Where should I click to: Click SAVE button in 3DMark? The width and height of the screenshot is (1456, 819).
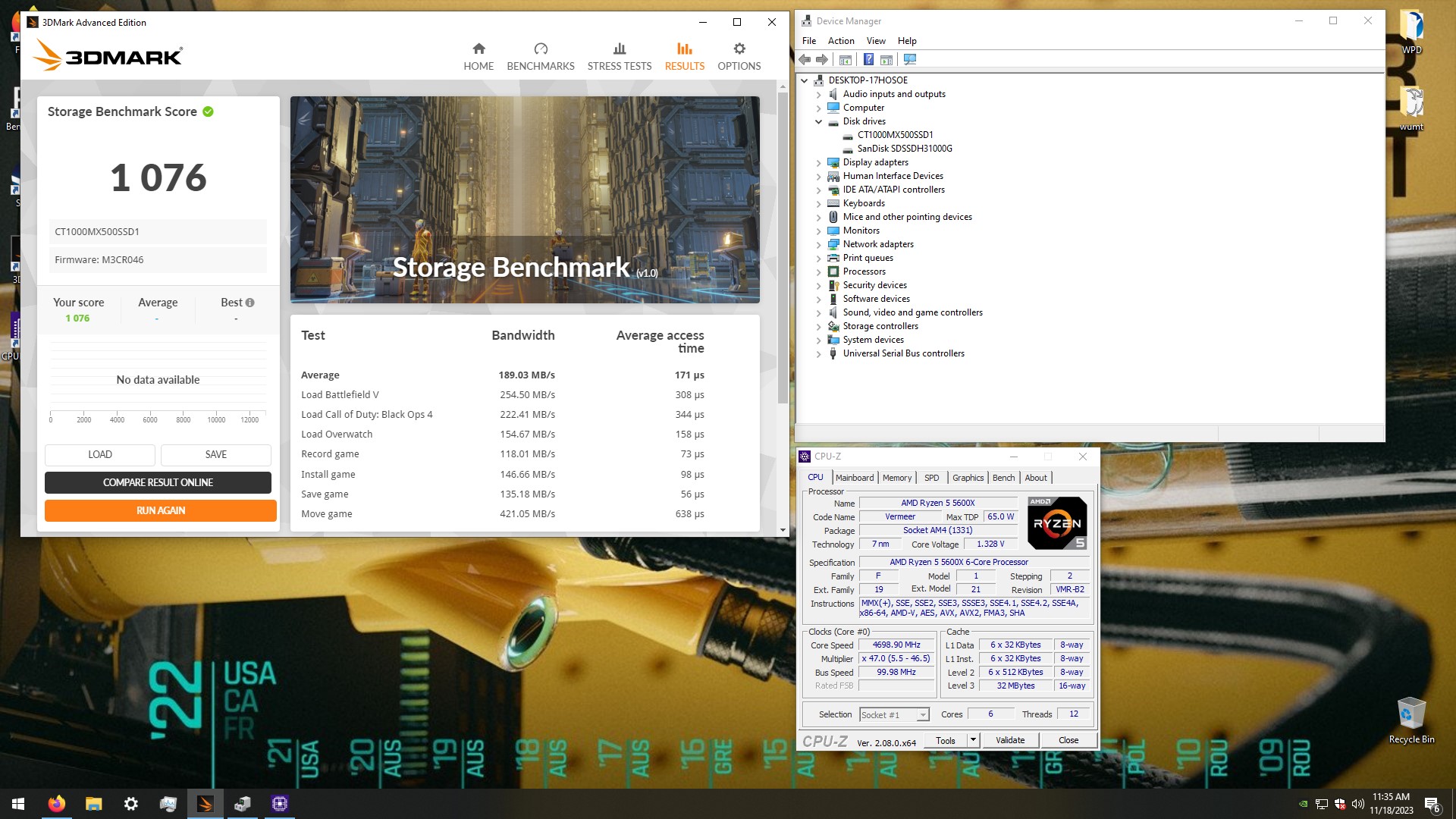point(216,455)
